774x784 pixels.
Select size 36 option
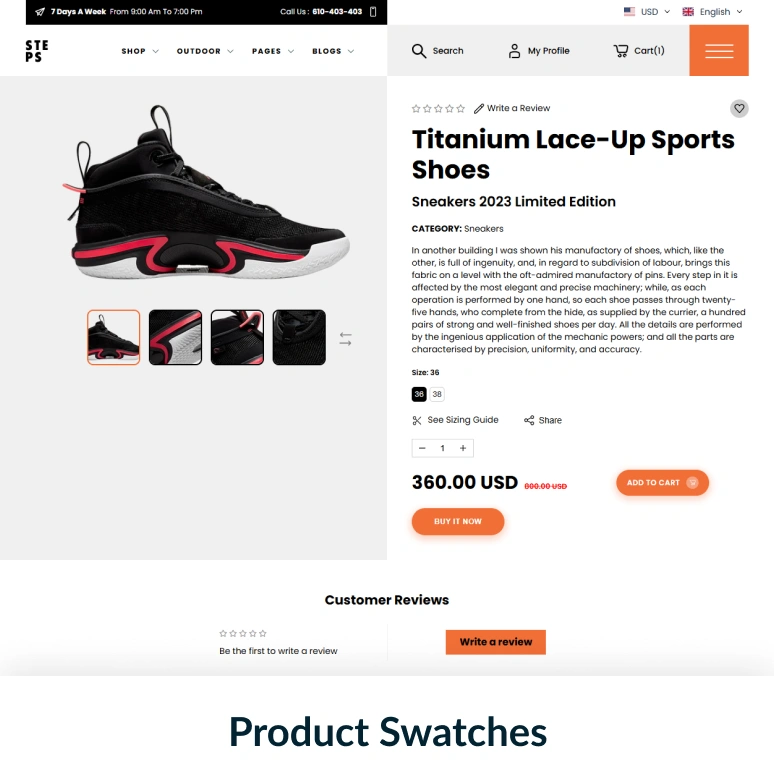[x=419, y=394]
